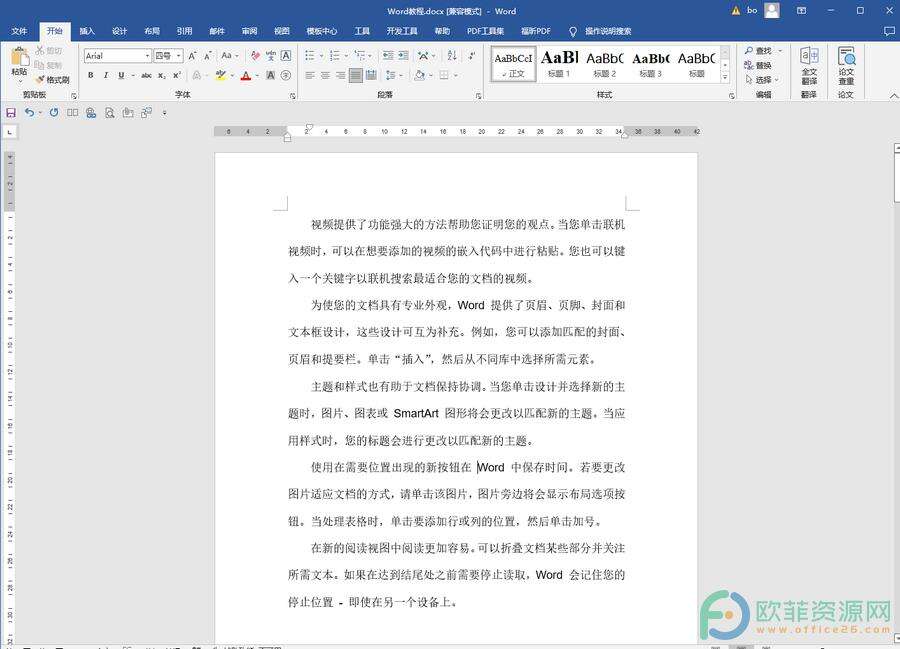Image resolution: width=900 pixels, height=649 pixels.
Task: Switch to the 审阅 (Review) tab
Action: (x=249, y=31)
